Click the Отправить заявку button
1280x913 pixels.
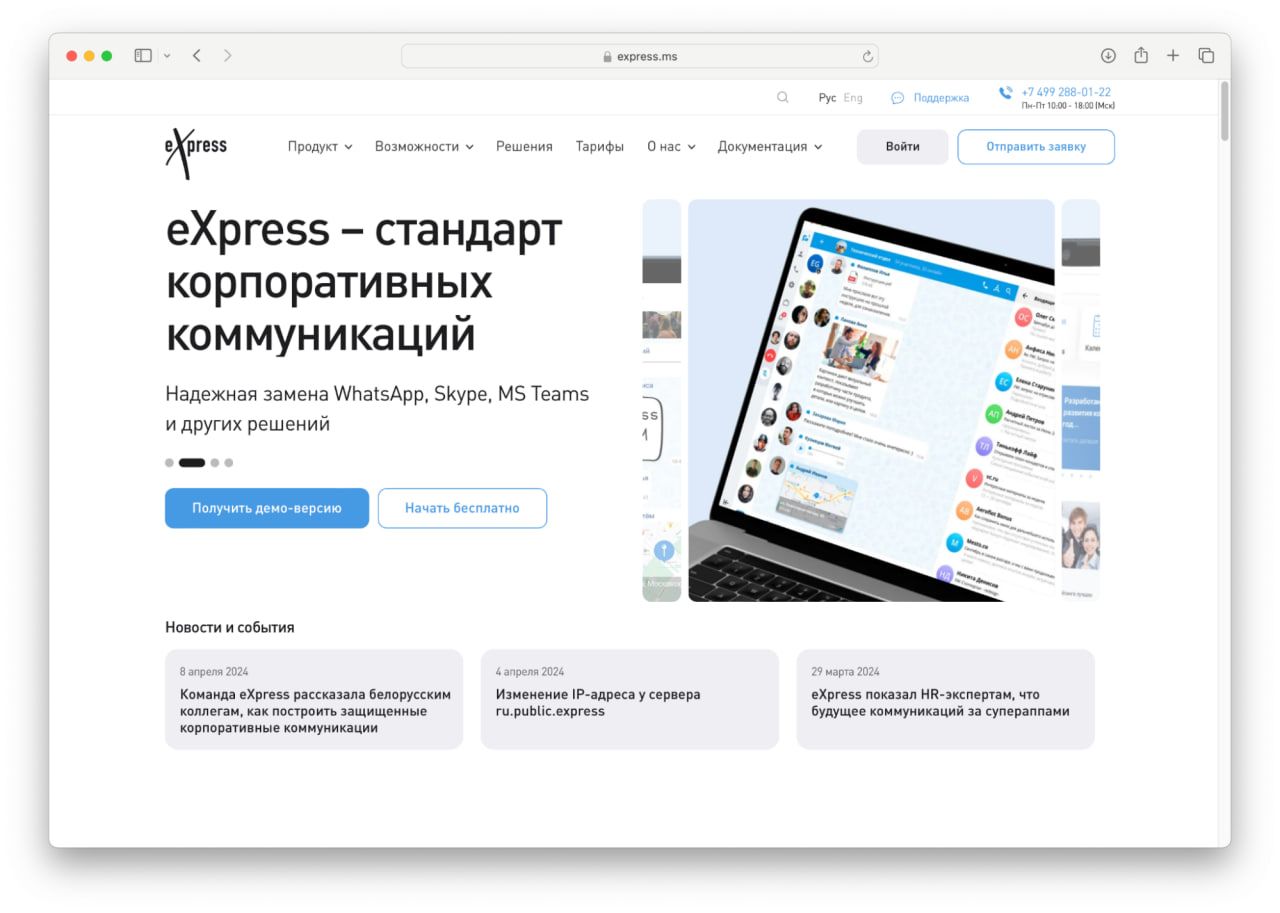click(x=1035, y=147)
